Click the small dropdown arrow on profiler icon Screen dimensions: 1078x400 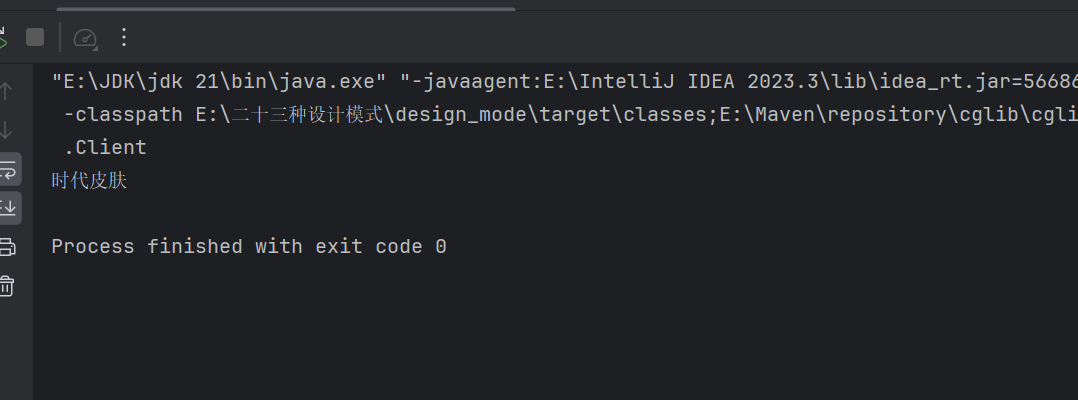95,48
